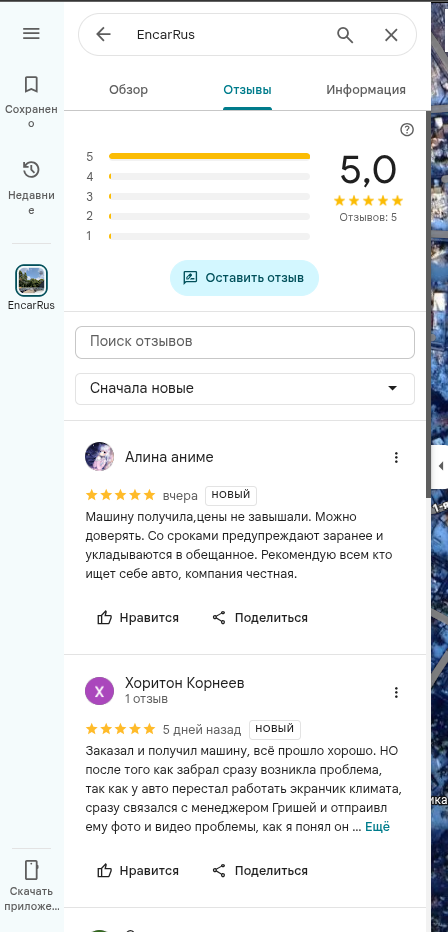Focus the 'Поиск отзывов' search field
Image resolution: width=448 pixels, height=932 pixels.
[x=245, y=342]
